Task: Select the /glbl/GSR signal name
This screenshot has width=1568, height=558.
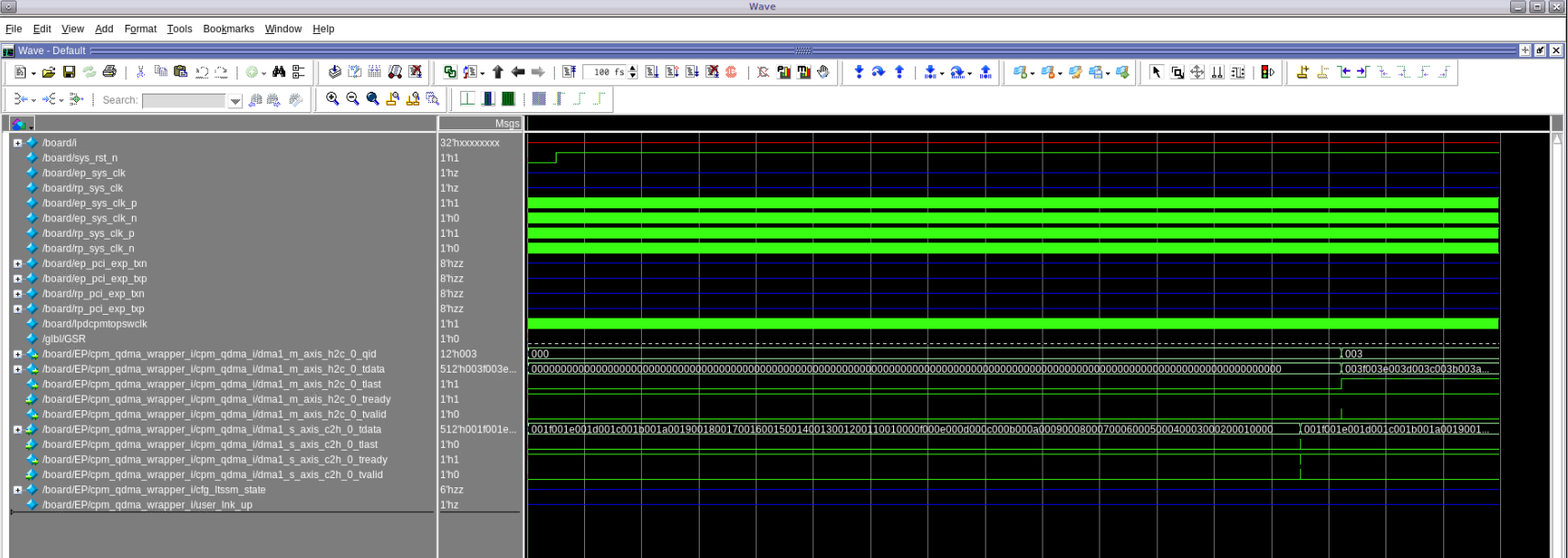Action: 63,339
